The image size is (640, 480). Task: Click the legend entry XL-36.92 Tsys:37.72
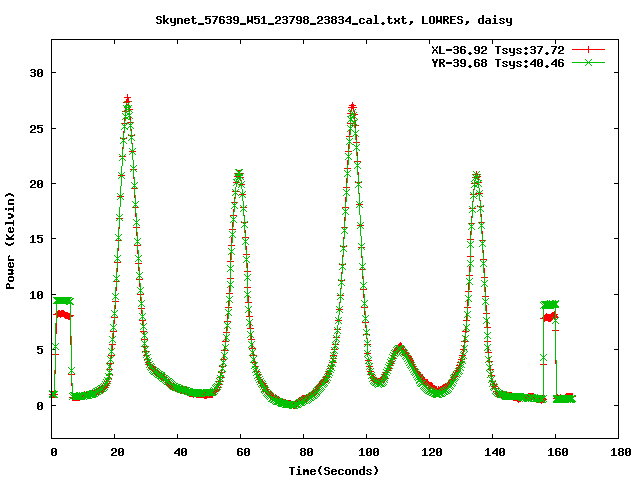[x=498, y=50]
